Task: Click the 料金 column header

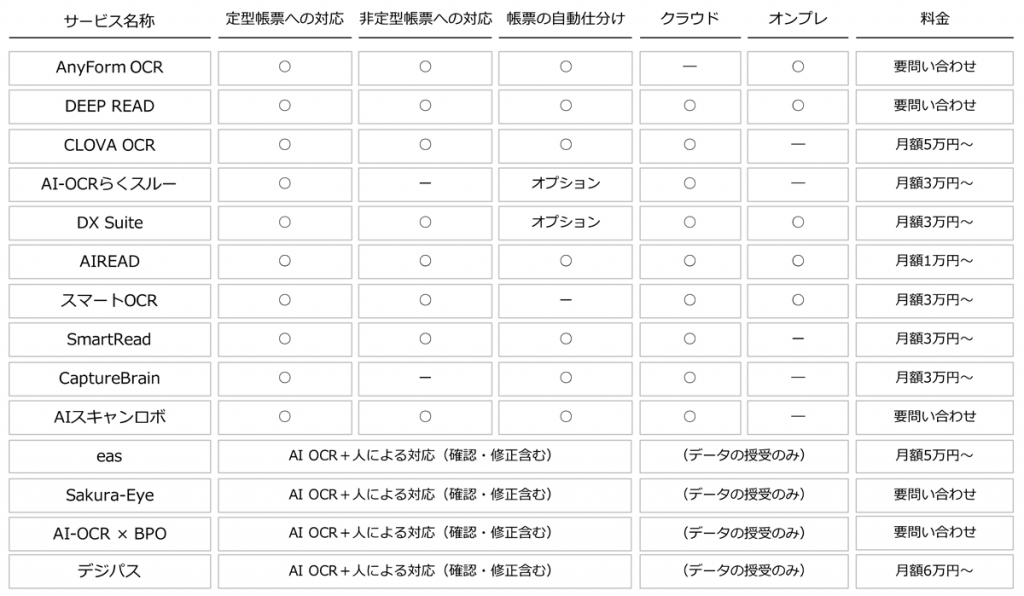Action: (x=935, y=19)
